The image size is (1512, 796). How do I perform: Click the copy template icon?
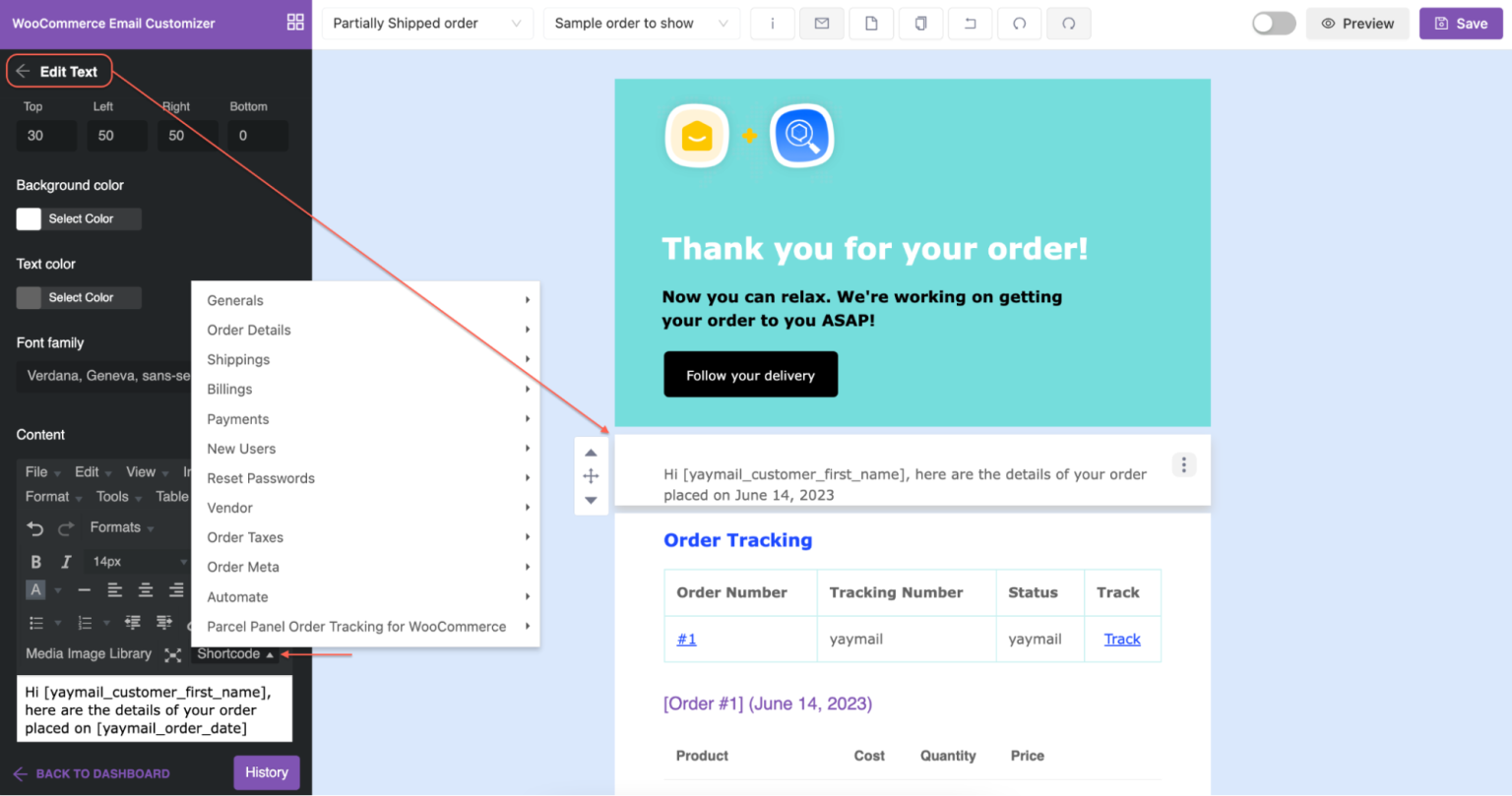tap(920, 23)
